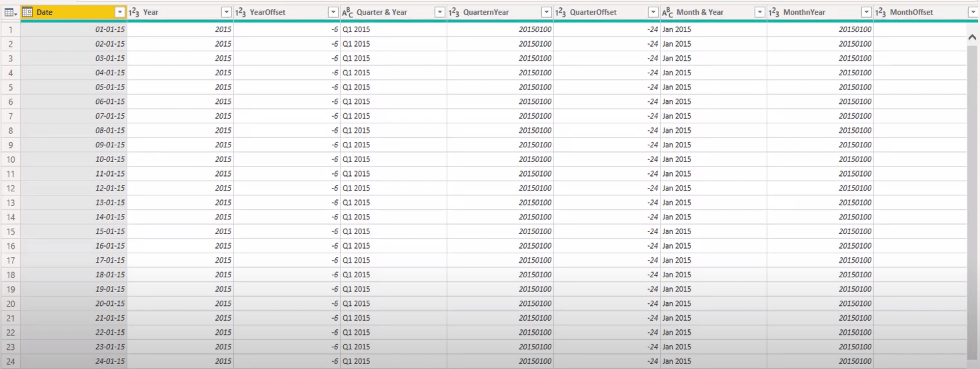This screenshot has height=369, width=980.
Task: Click the date type icon of Date column
Action: click(28, 13)
